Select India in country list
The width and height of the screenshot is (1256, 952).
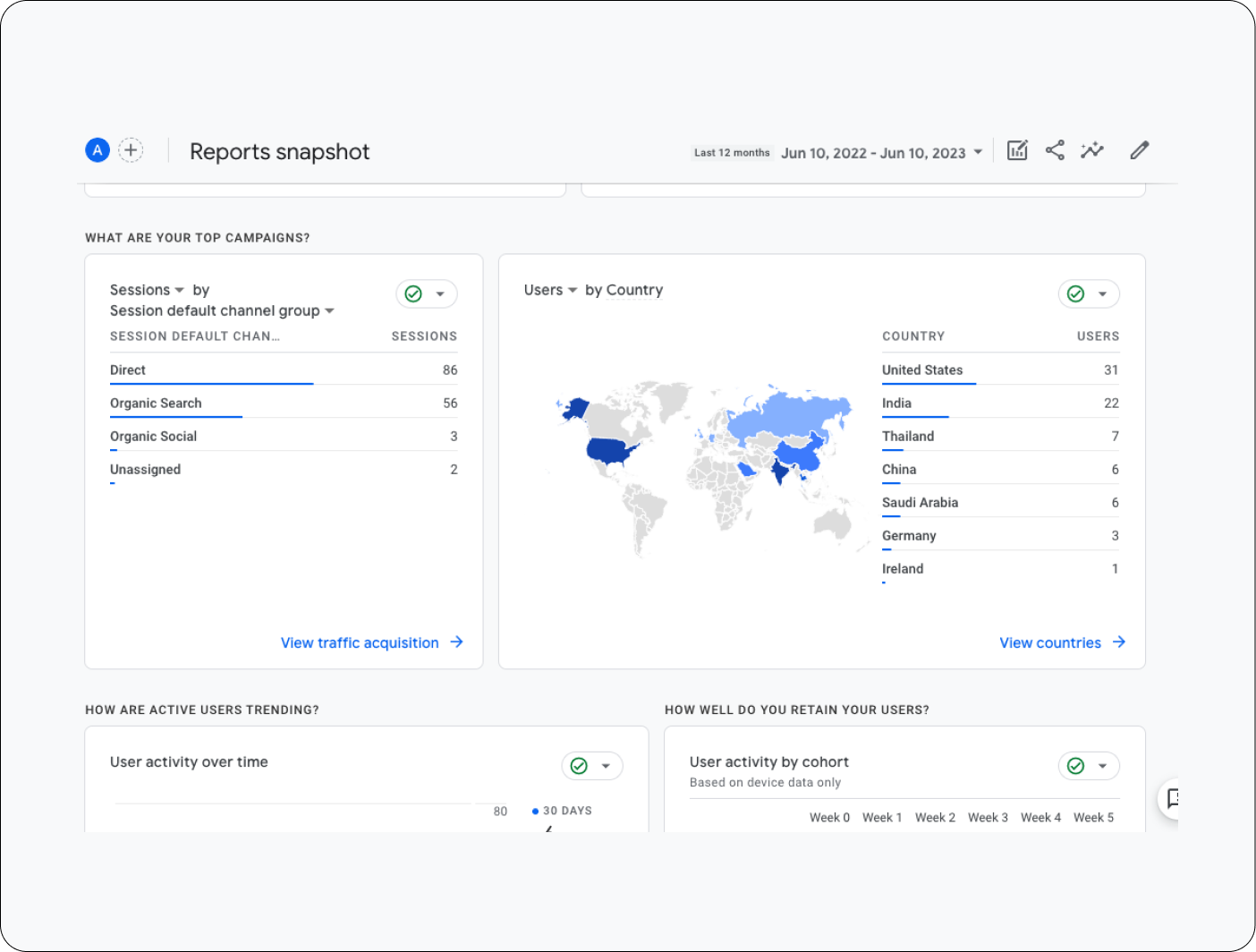tap(1000, 403)
